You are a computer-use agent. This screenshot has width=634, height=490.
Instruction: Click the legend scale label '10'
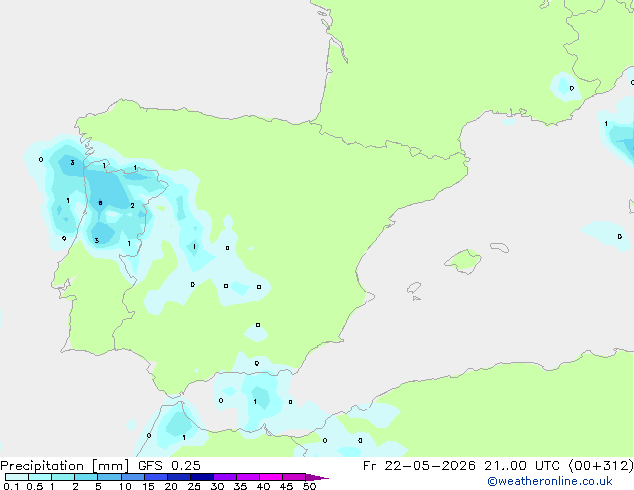pyautogui.click(x=125, y=486)
